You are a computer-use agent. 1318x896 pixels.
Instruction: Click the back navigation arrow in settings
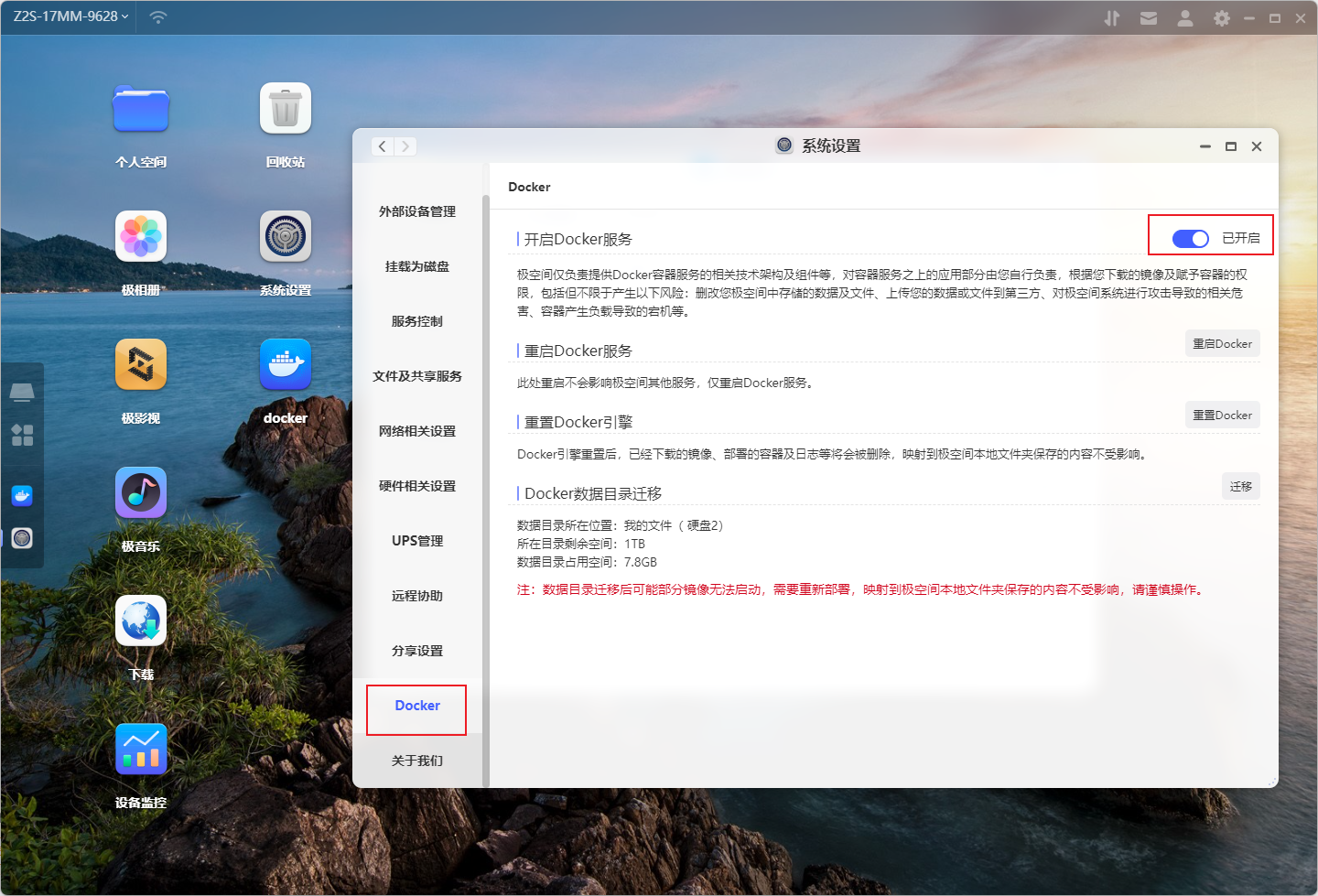(x=383, y=146)
